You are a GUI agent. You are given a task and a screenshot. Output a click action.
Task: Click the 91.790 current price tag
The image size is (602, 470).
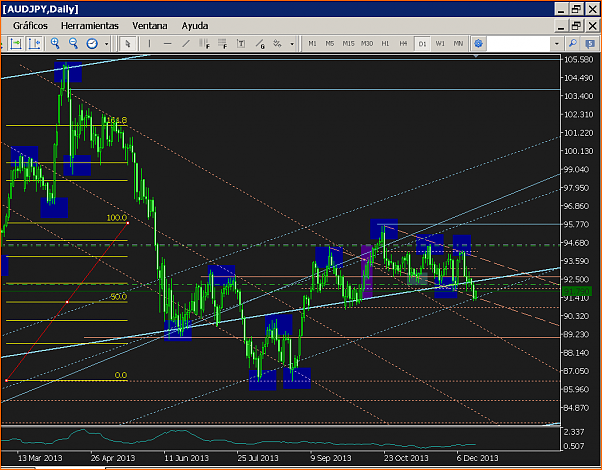pyautogui.click(x=577, y=291)
